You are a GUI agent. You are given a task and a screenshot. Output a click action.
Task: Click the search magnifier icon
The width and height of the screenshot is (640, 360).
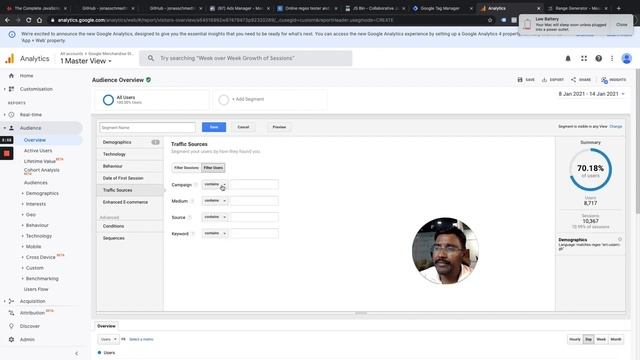[151, 58]
